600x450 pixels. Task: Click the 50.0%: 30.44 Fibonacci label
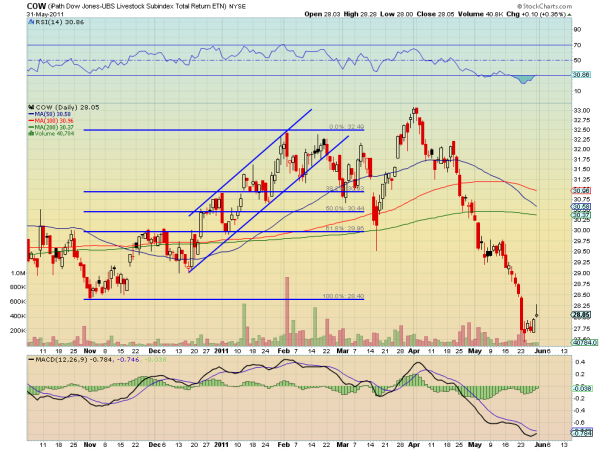(345, 209)
